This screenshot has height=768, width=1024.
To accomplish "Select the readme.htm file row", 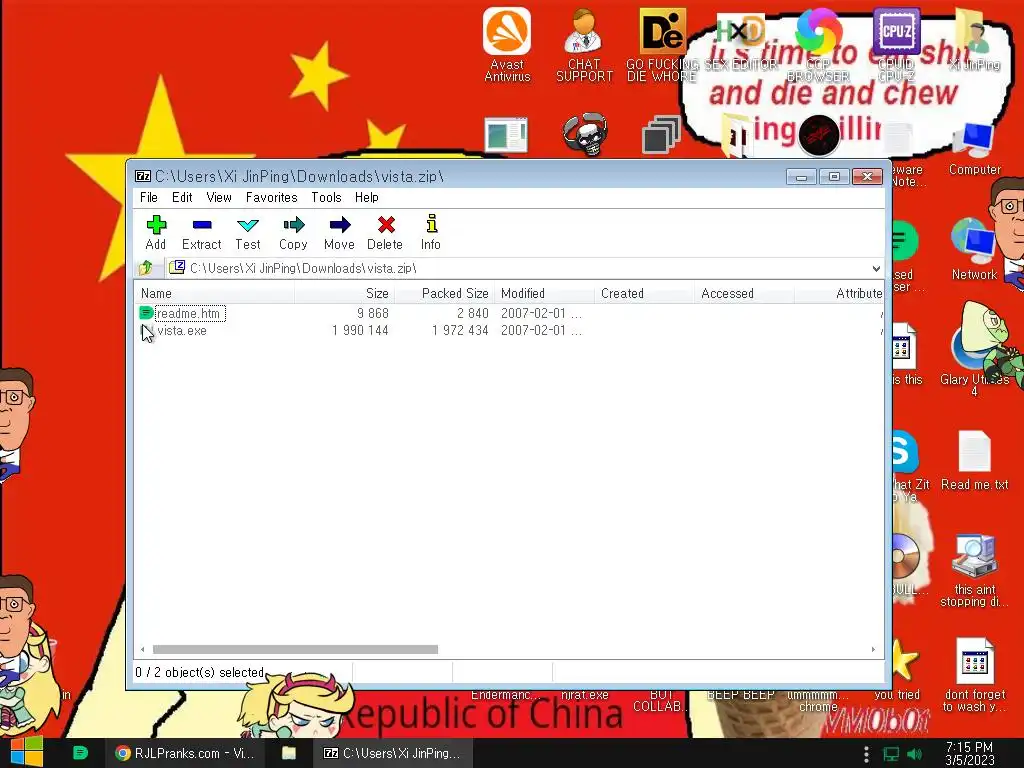I will [509, 313].
